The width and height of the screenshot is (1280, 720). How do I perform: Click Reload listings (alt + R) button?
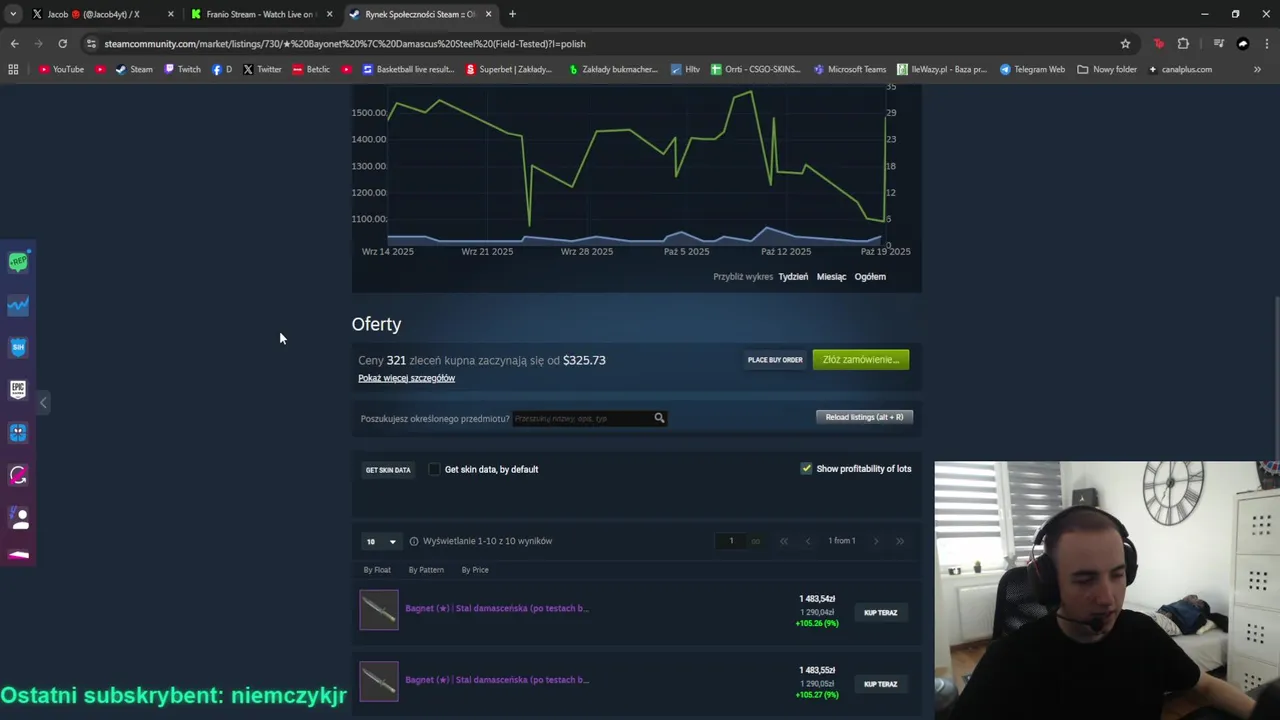(864, 417)
